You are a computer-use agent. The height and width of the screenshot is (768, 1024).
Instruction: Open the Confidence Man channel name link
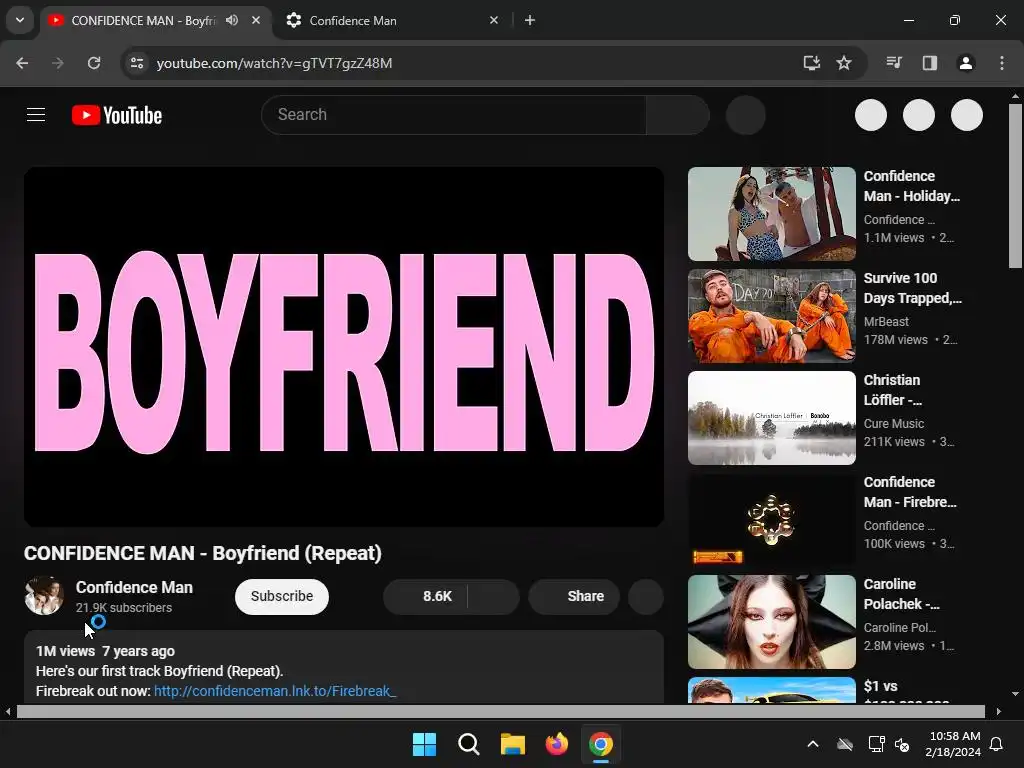coord(134,587)
